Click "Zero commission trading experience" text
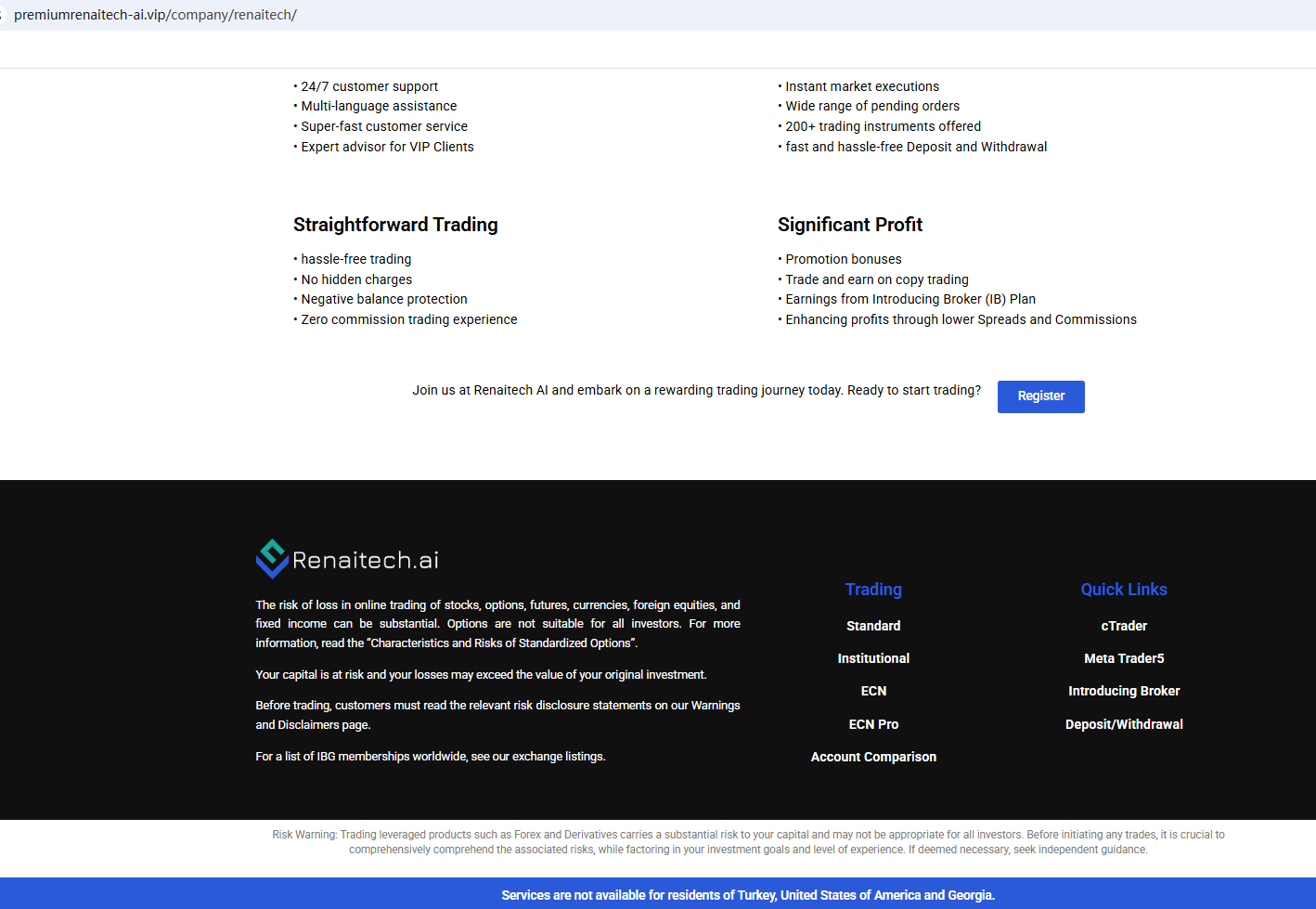 [x=406, y=319]
